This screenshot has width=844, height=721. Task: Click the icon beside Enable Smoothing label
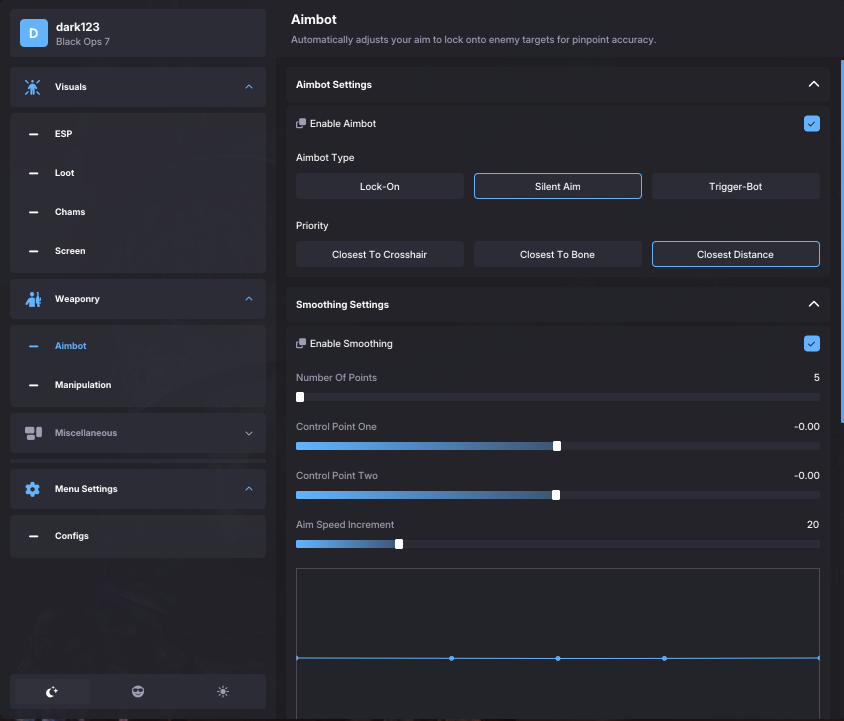tap(301, 344)
